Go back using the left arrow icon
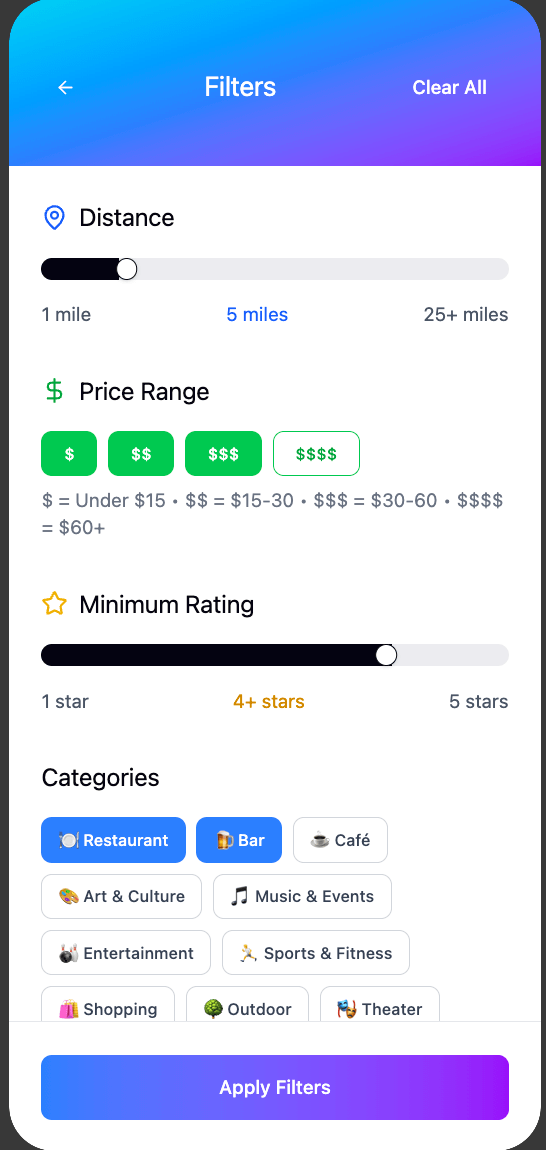The image size is (546, 1150). click(65, 87)
